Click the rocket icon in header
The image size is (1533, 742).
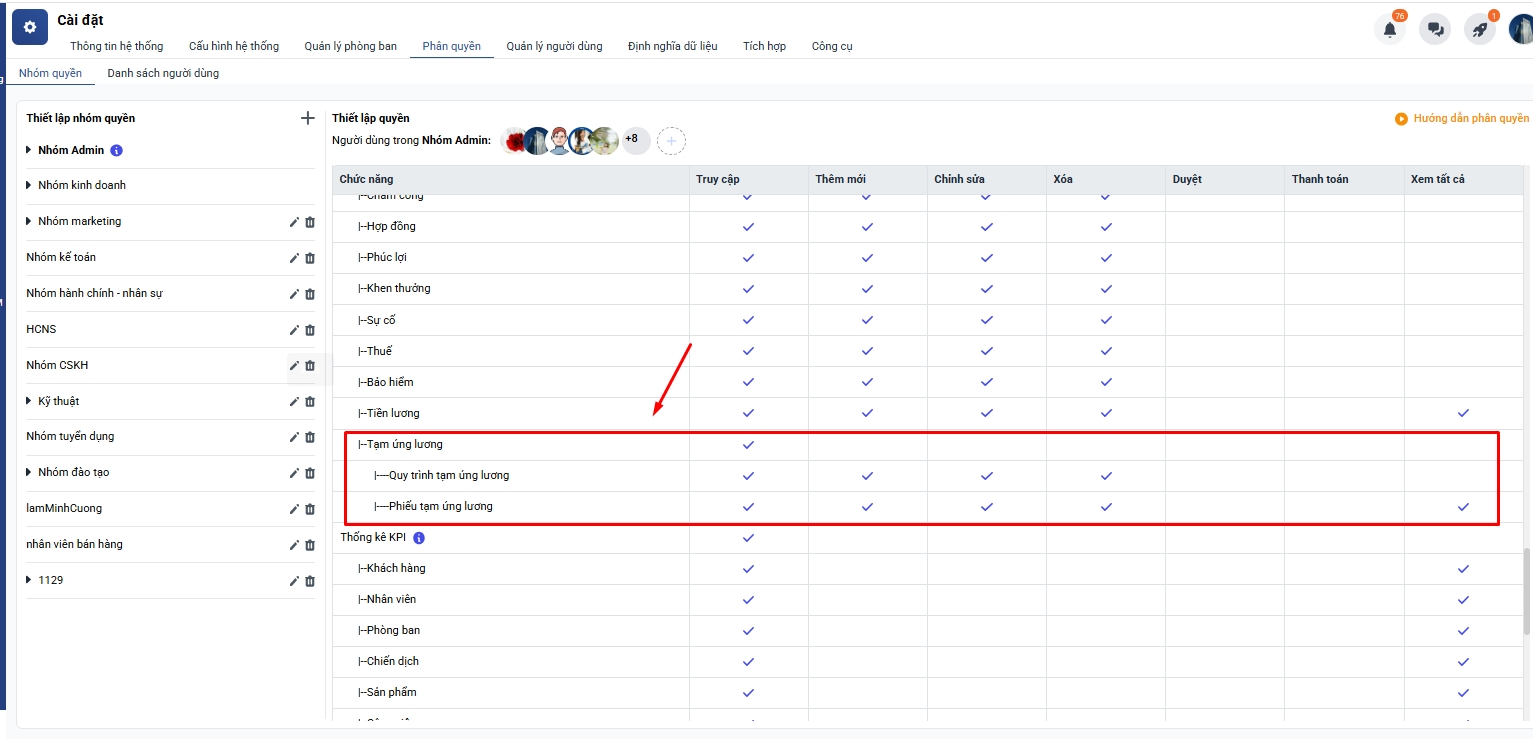point(1480,29)
